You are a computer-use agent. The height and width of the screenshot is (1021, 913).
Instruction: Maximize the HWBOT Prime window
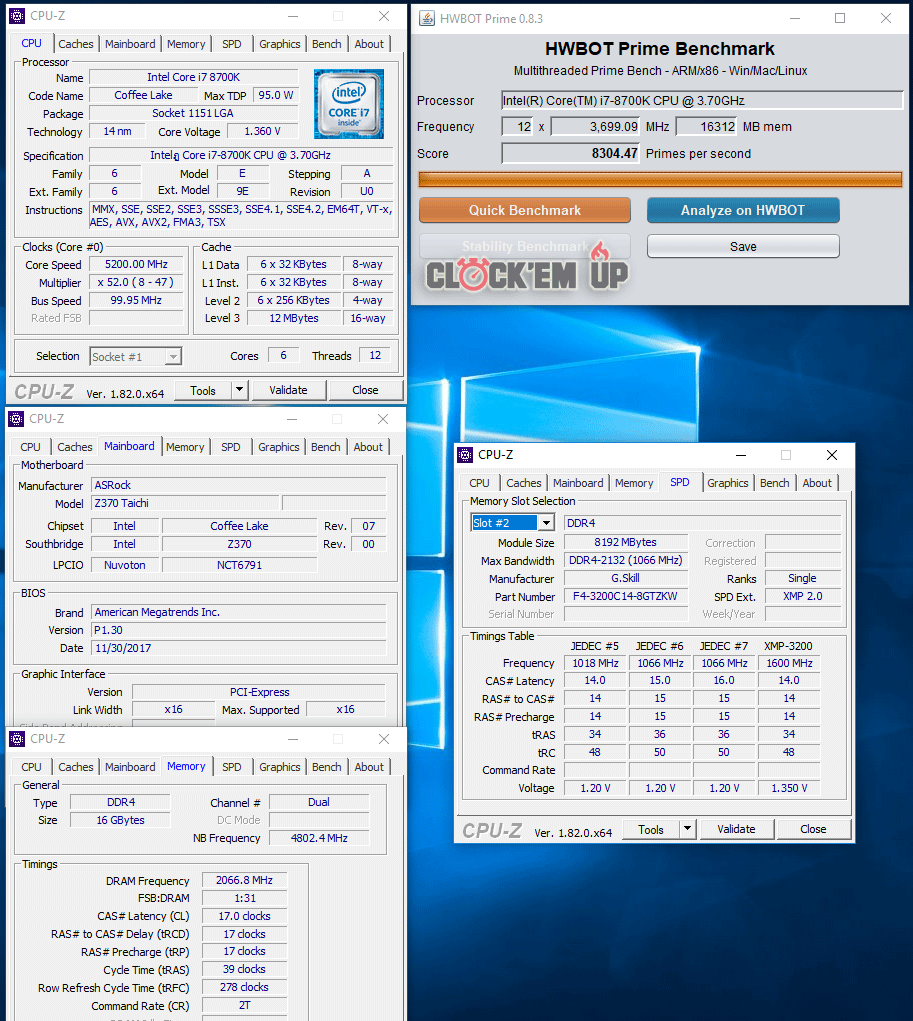pos(840,18)
